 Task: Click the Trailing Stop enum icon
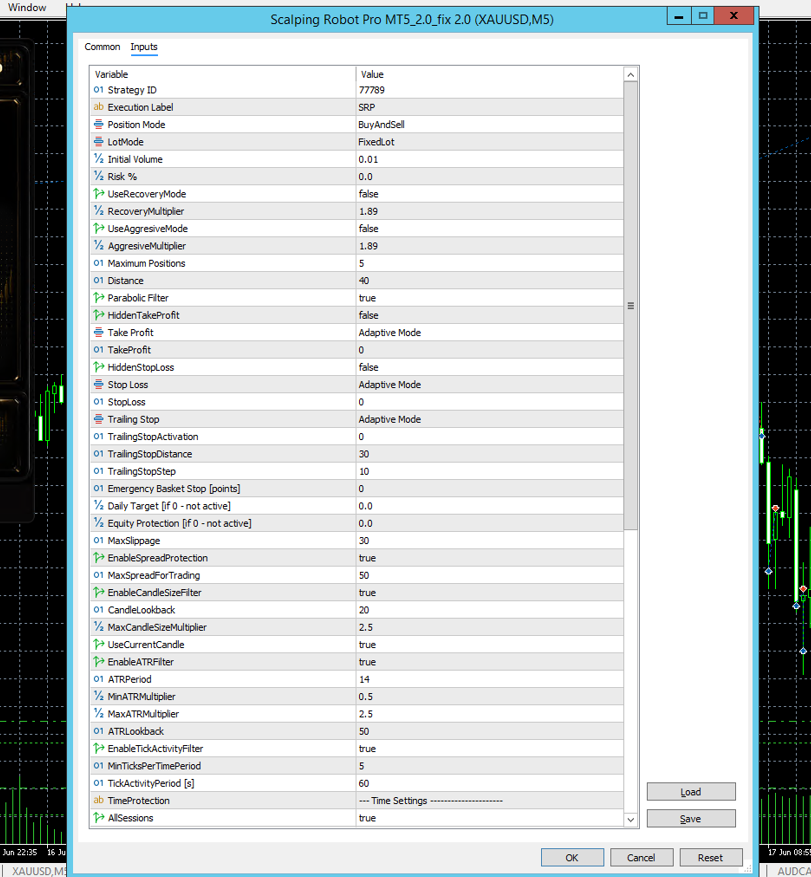98,419
